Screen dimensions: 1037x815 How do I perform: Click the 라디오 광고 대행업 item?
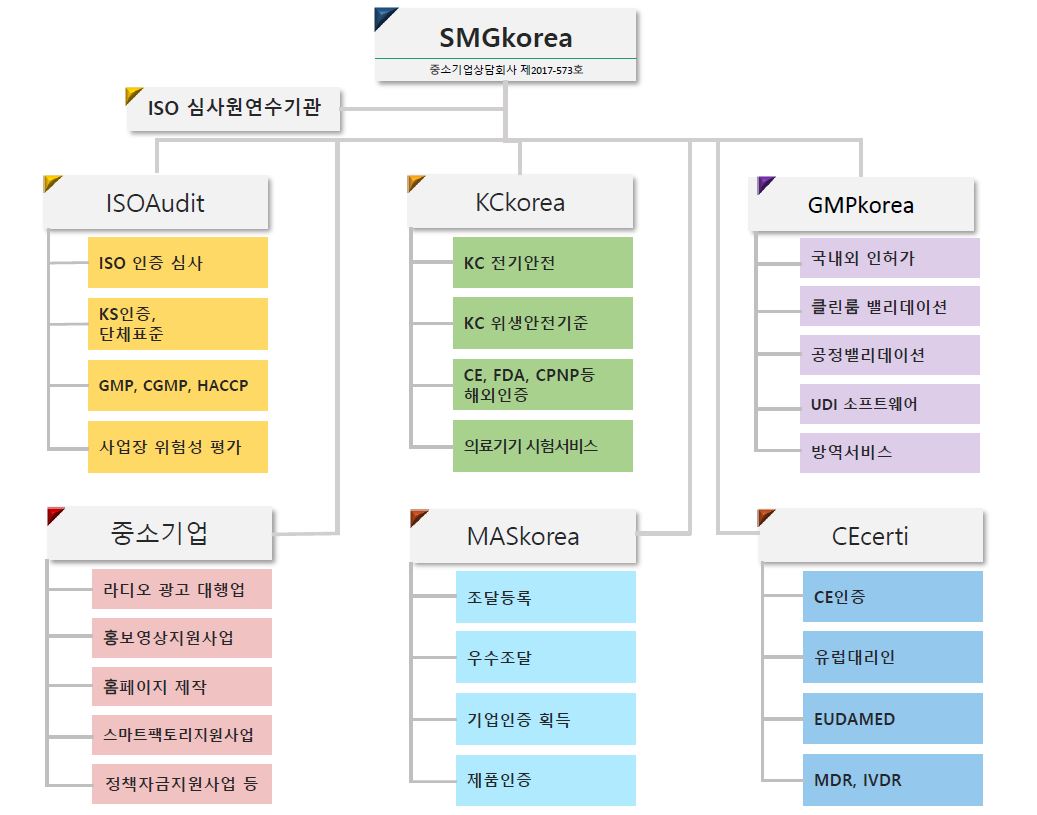click(180, 589)
